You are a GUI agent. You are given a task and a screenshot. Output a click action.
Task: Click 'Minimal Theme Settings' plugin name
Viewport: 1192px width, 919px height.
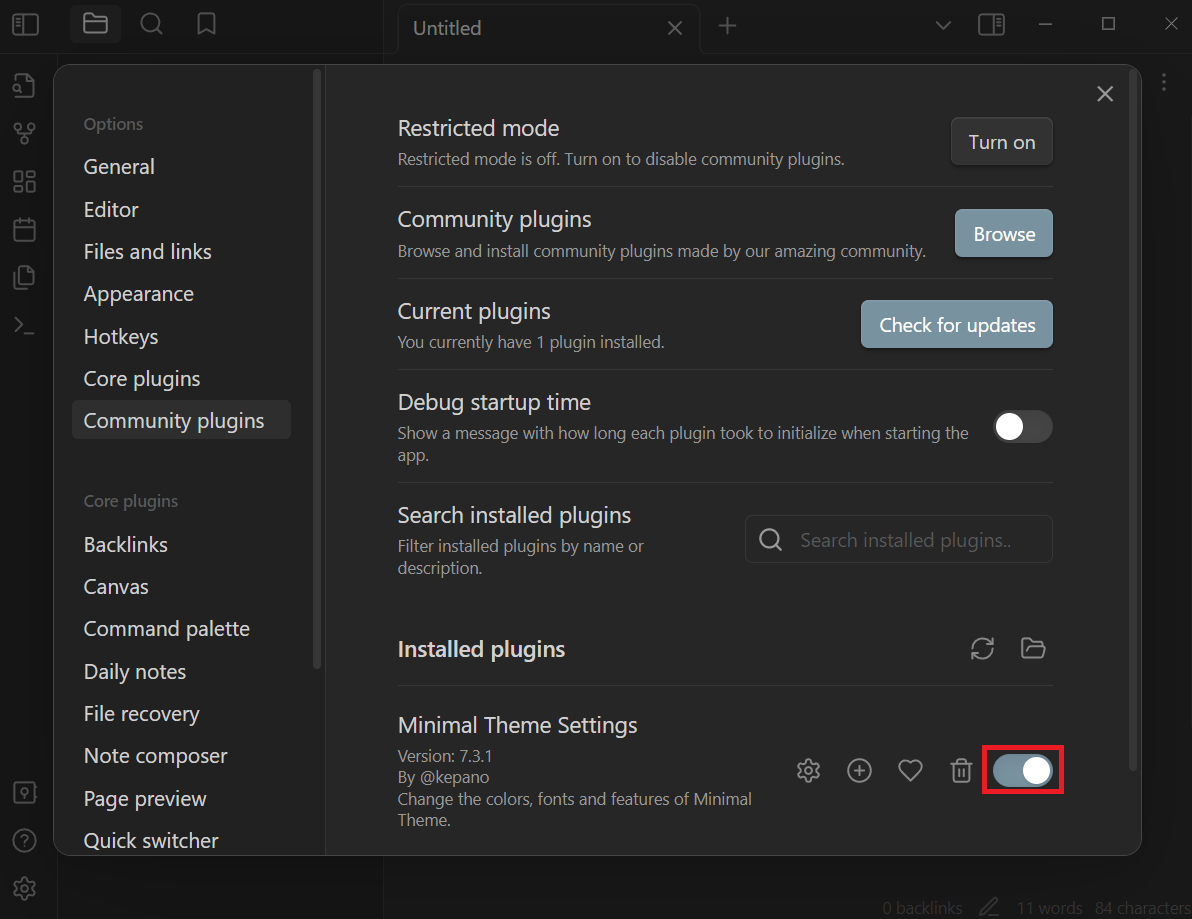[517, 725]
